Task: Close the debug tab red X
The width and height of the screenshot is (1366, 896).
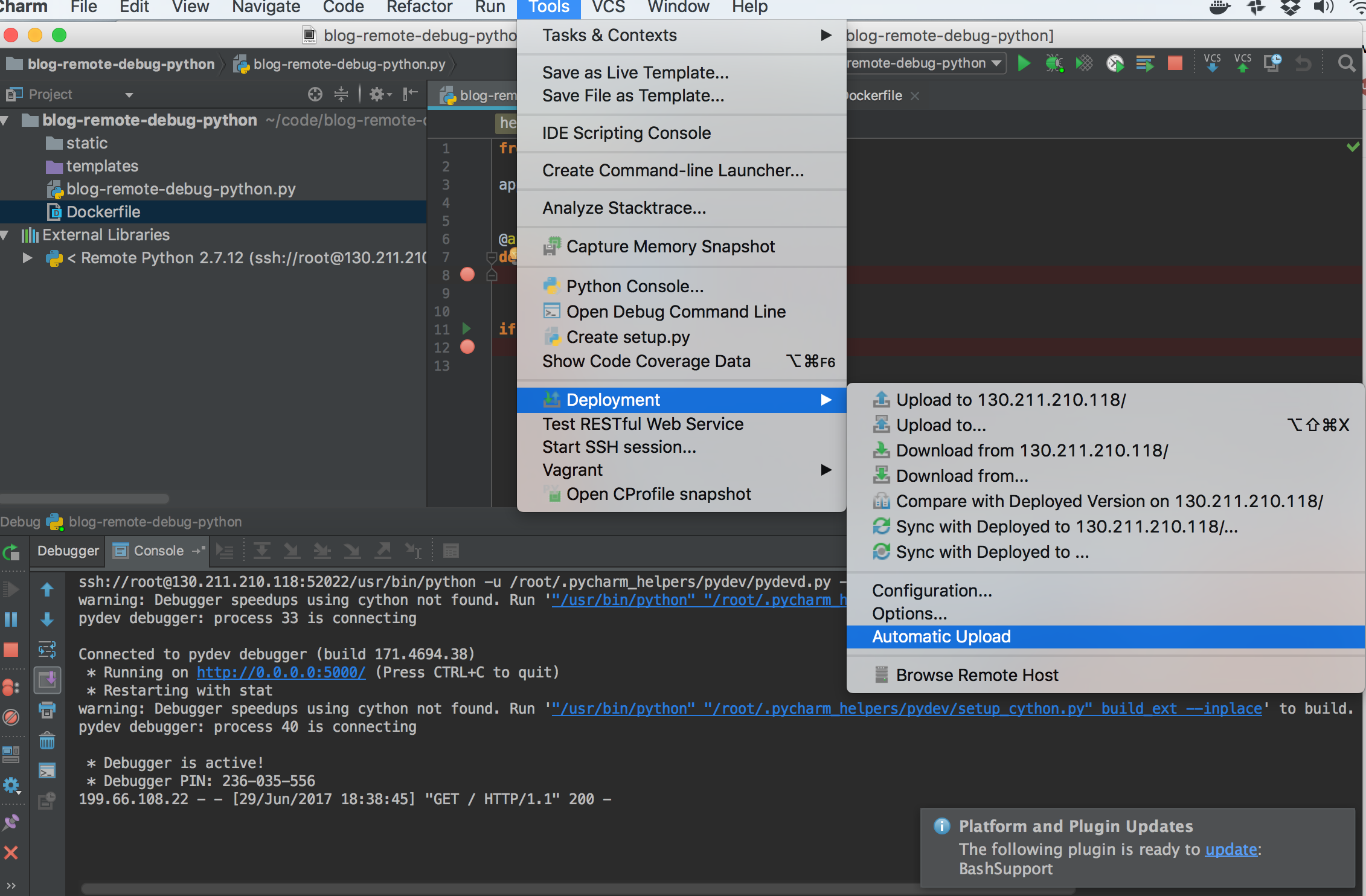Action: click(x=11, y=853)
